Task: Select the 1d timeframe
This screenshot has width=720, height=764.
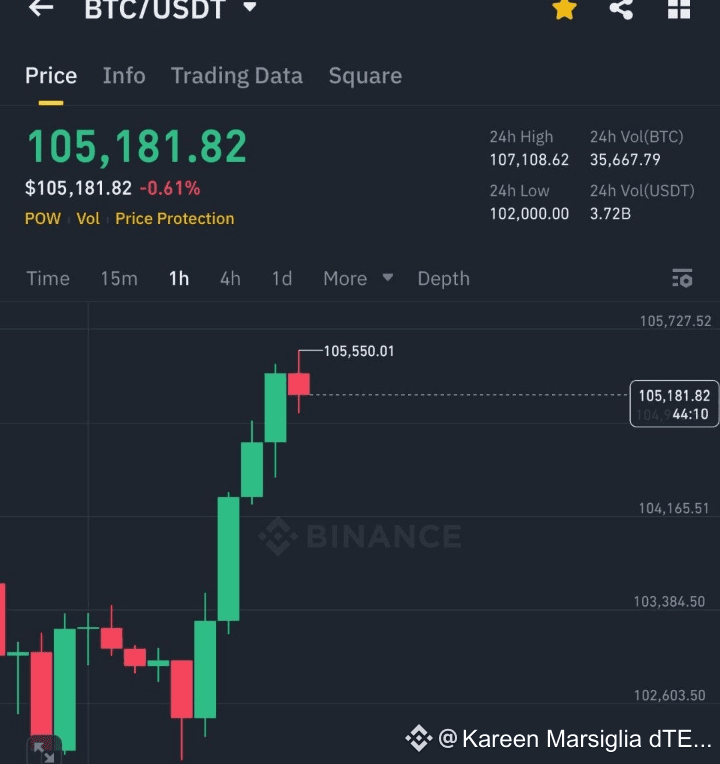Action: click(x=282, y=279)
